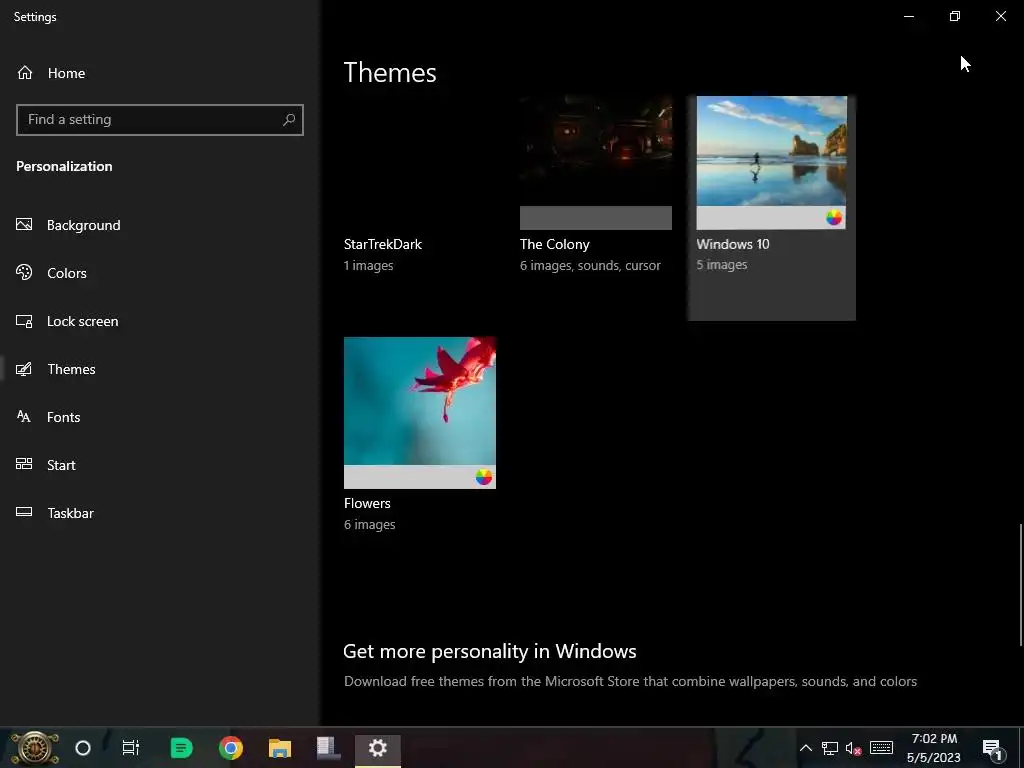The image size is (1024, 768).
Task: Open the Action Center notifications icon
Action: (992, 748)
